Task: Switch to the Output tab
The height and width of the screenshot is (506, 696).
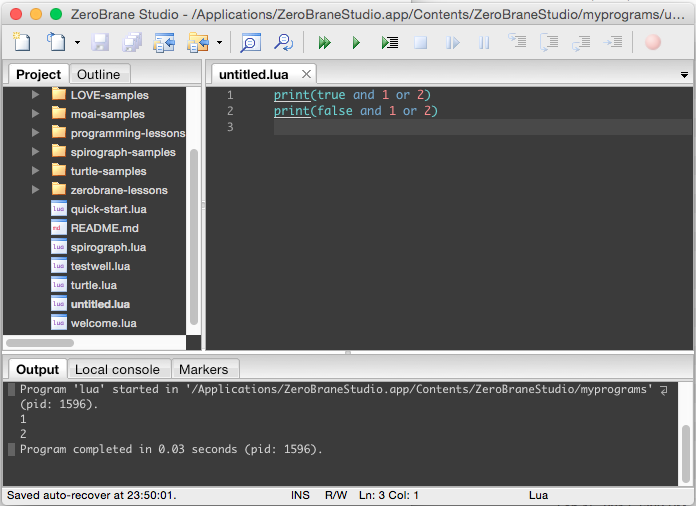Action: [x=38, y=369]
